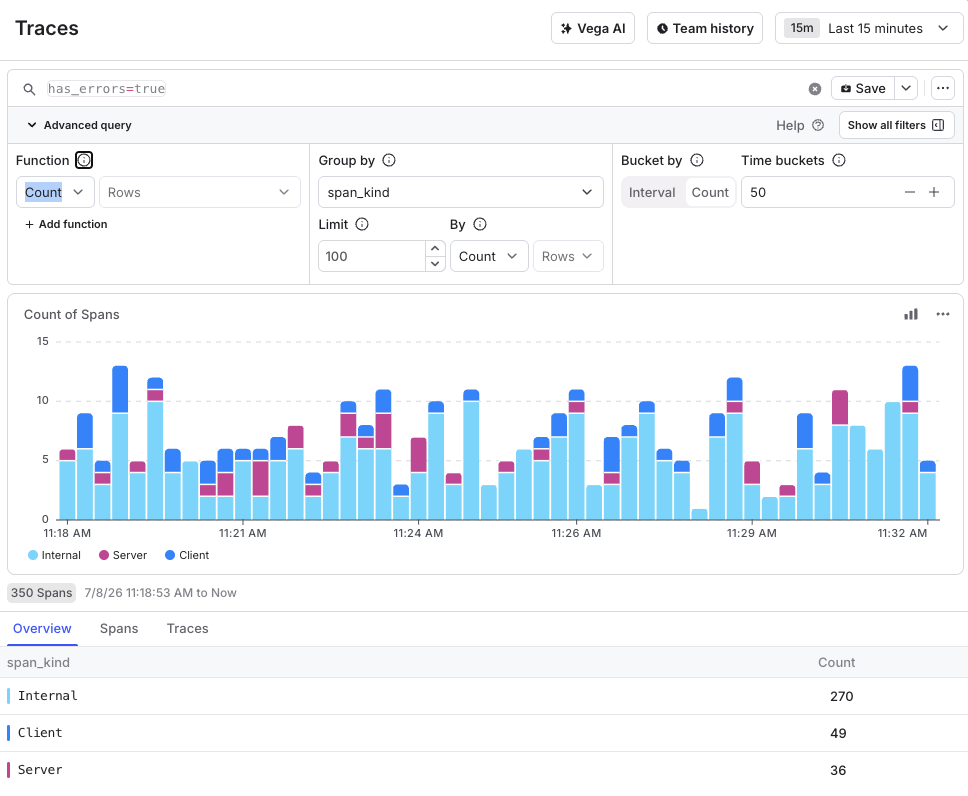Open chart more options menu
The image size is (968, 796).
click(943, 314)
